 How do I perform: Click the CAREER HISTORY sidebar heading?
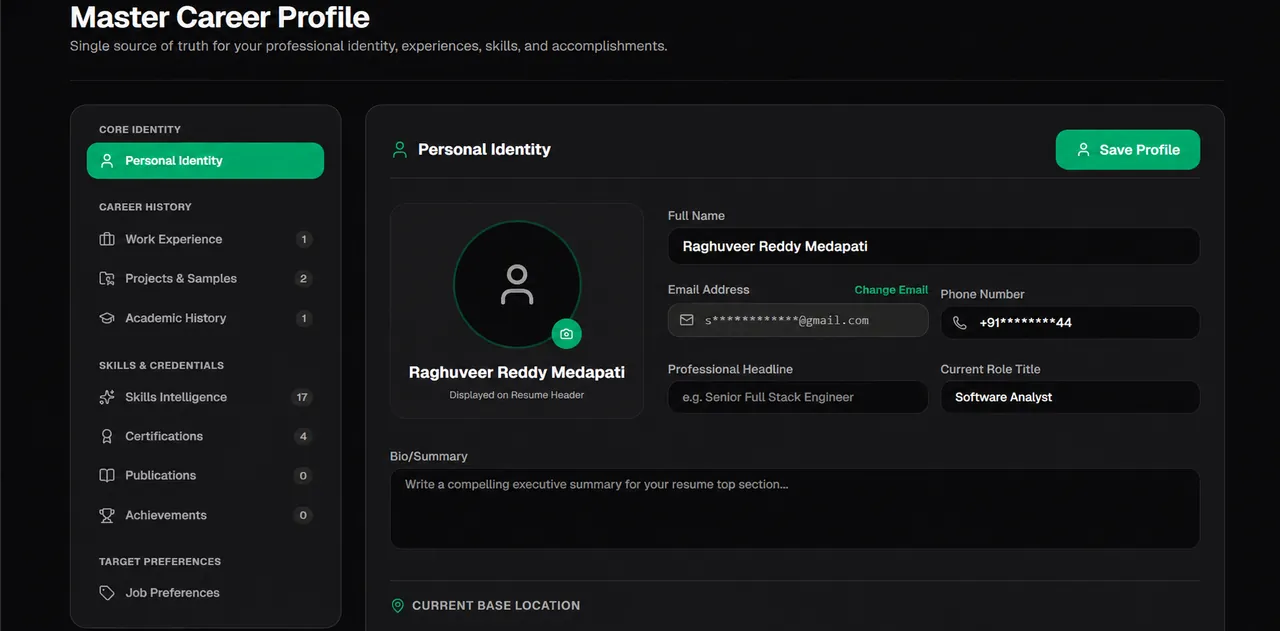pos(145,207)
